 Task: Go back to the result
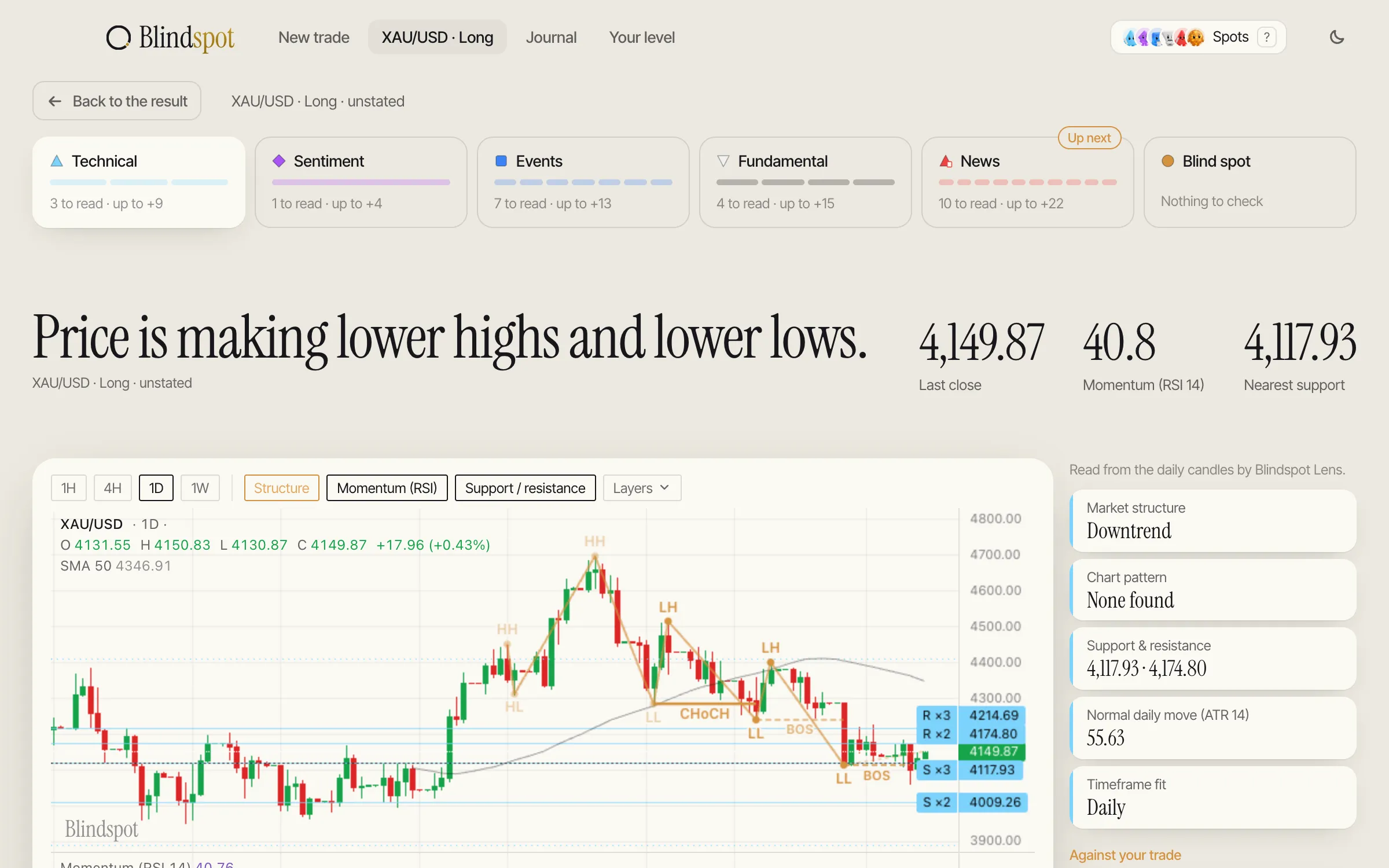(117, 101)
